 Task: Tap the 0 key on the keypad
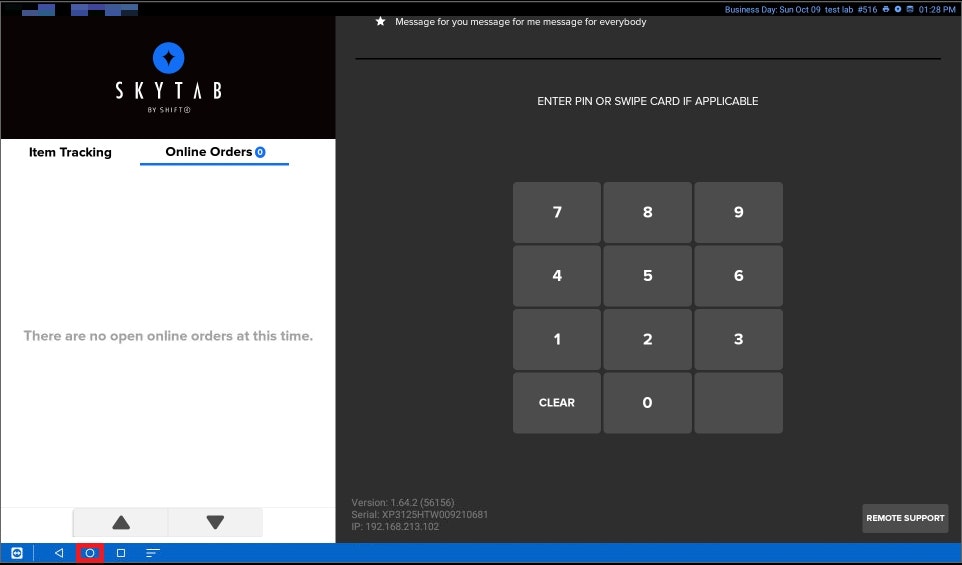tap(647, 403)
